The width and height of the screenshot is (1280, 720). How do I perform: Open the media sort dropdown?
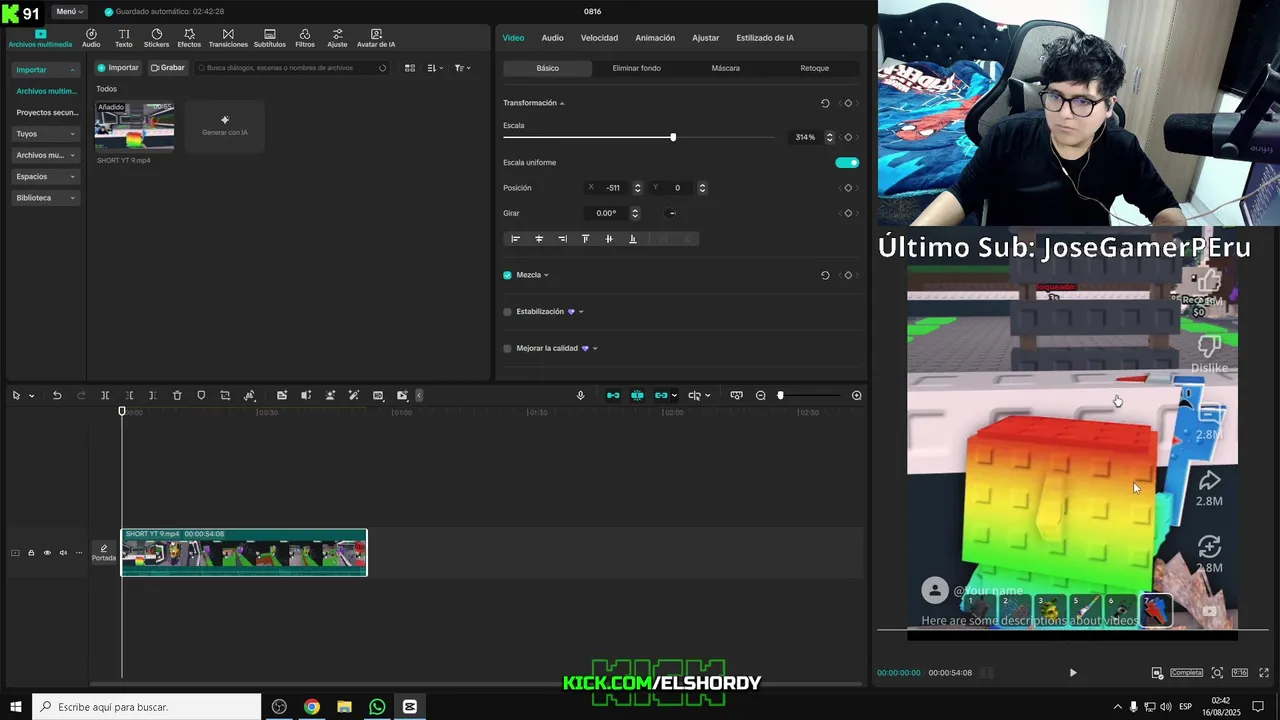pyautogui.click(x=436, y=68)
